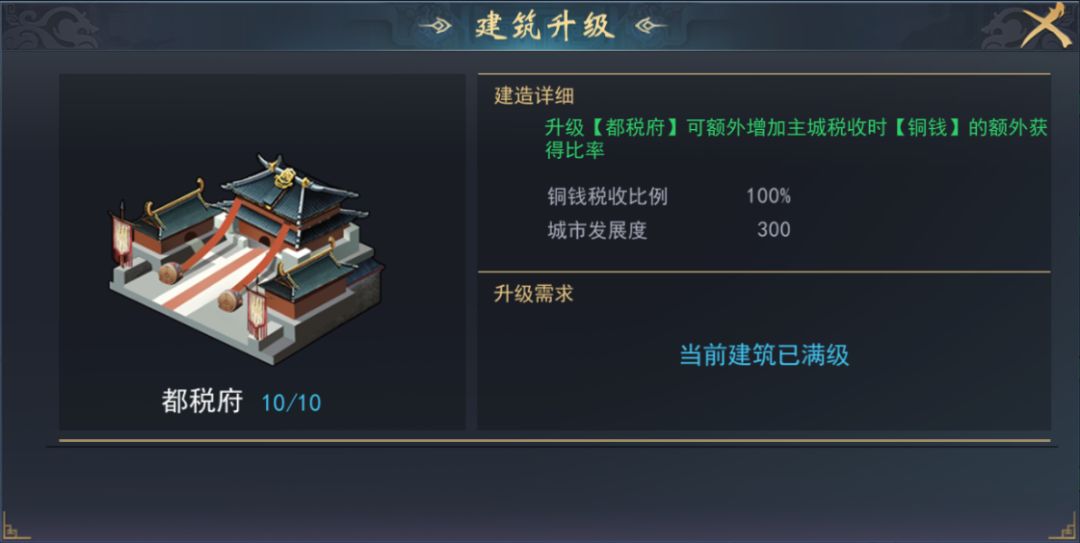Click the ornament right of the title
The width and height of the screenshot is (1080, 543).
click(x=651, y=26)
